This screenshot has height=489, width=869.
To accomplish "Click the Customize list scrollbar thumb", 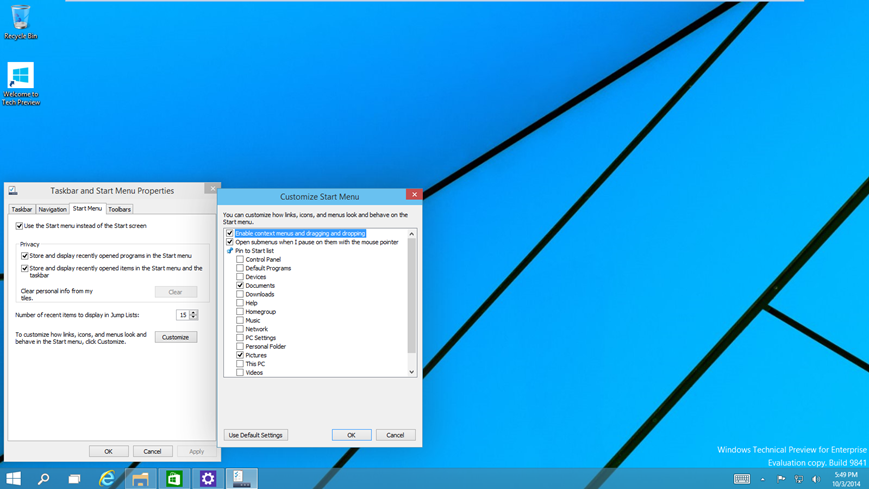I will pos(411,295).
